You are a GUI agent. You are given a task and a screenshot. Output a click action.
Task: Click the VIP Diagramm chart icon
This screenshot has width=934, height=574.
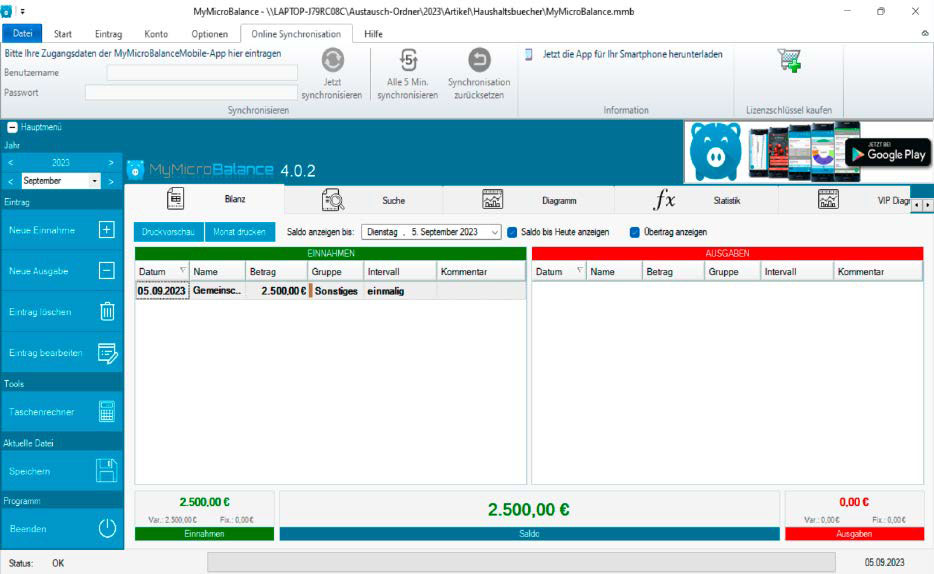828,199
